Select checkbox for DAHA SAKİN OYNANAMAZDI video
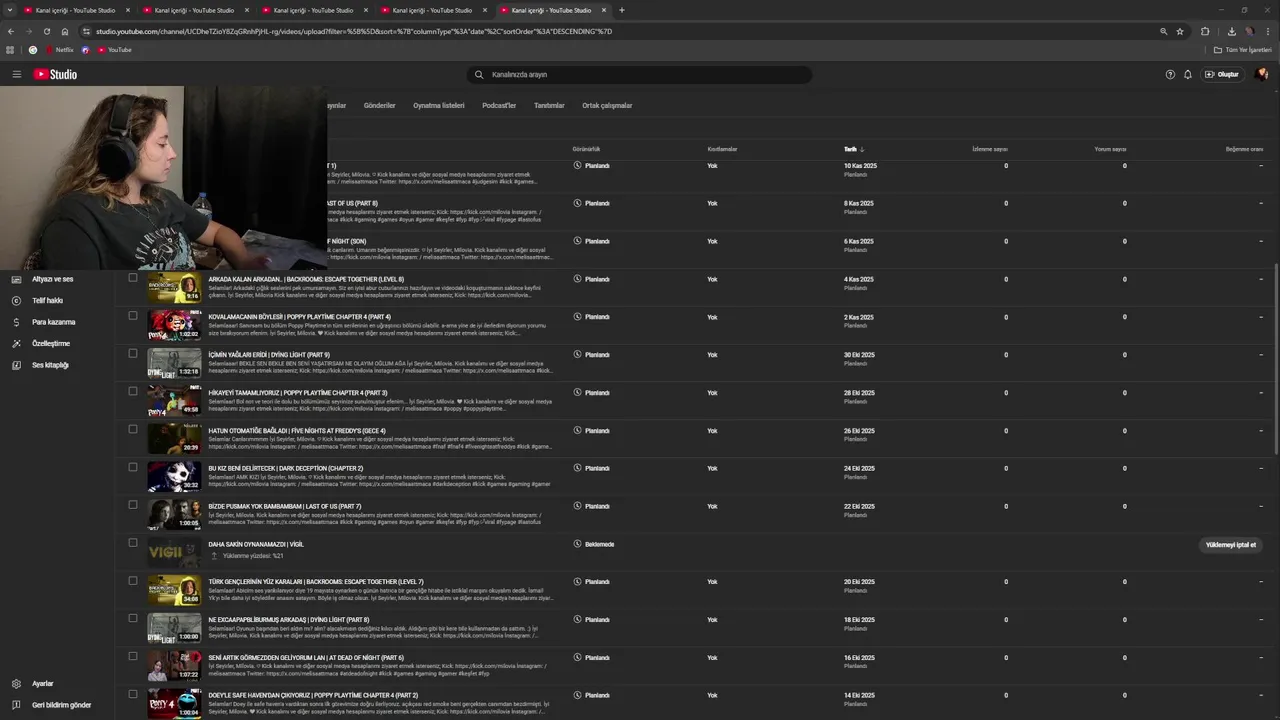 [132, 543]
